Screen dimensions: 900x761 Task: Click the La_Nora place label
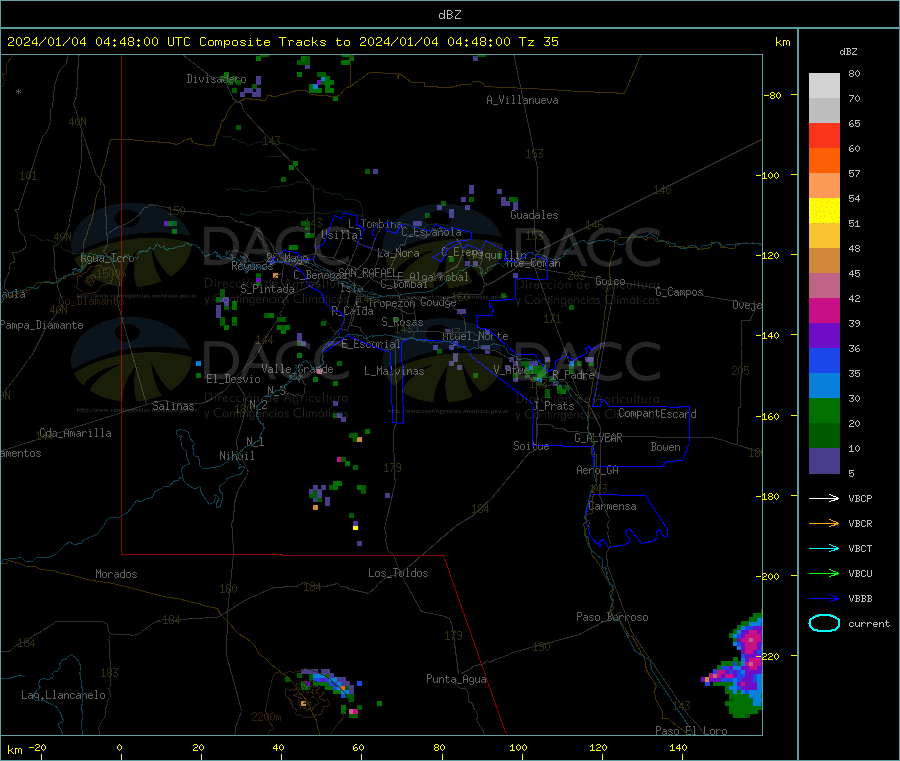point(398,253)
